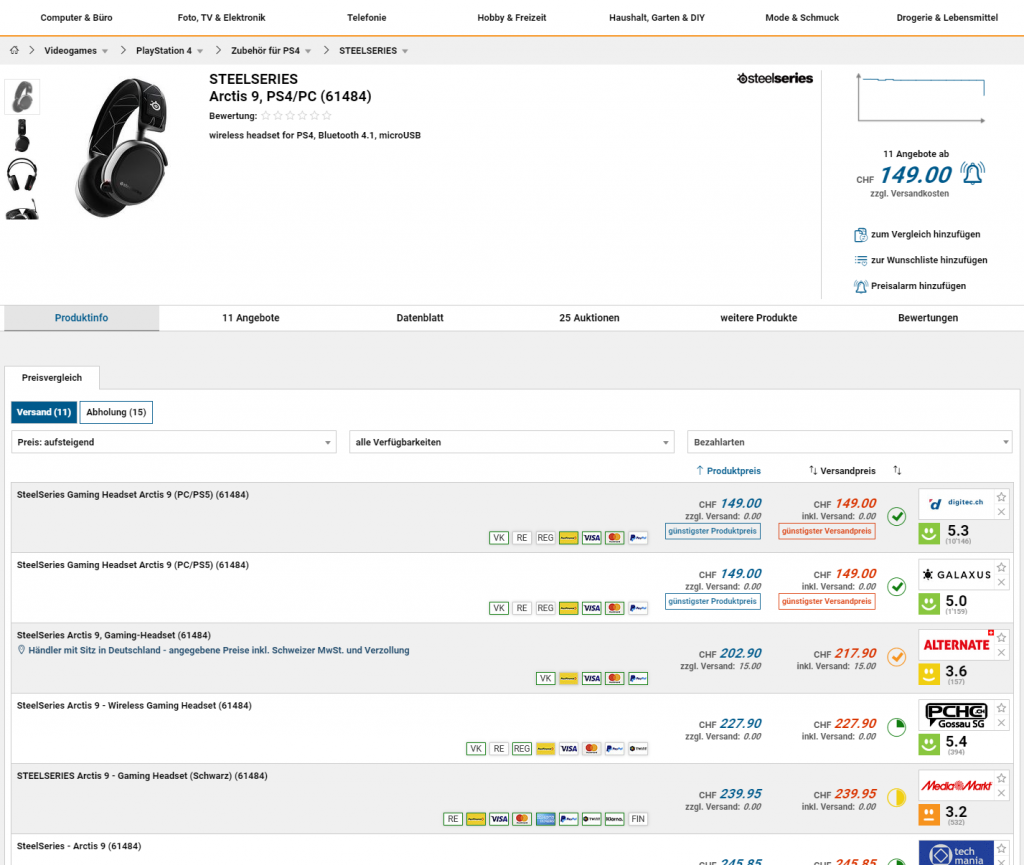The width and height of the screenshot is (1024, 865).
Task: Remove Galaxus offer using the X icon
Action: pos(1002,582)
